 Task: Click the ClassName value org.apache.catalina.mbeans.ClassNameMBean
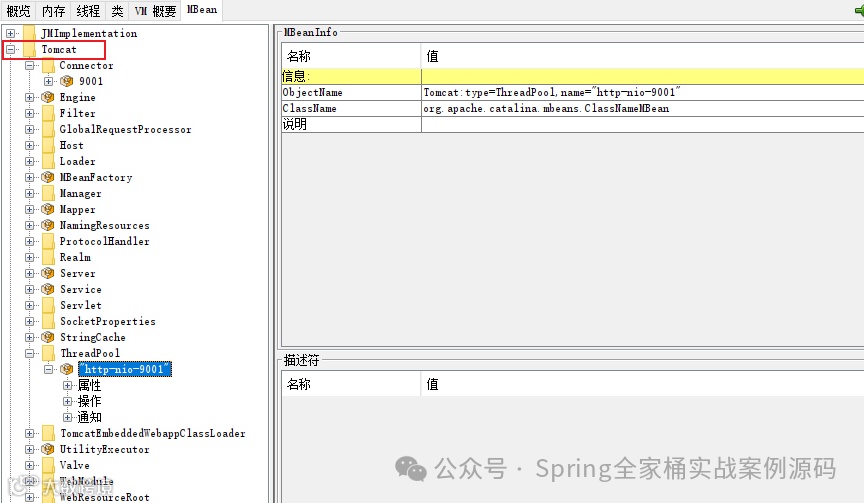coord(546,109)
